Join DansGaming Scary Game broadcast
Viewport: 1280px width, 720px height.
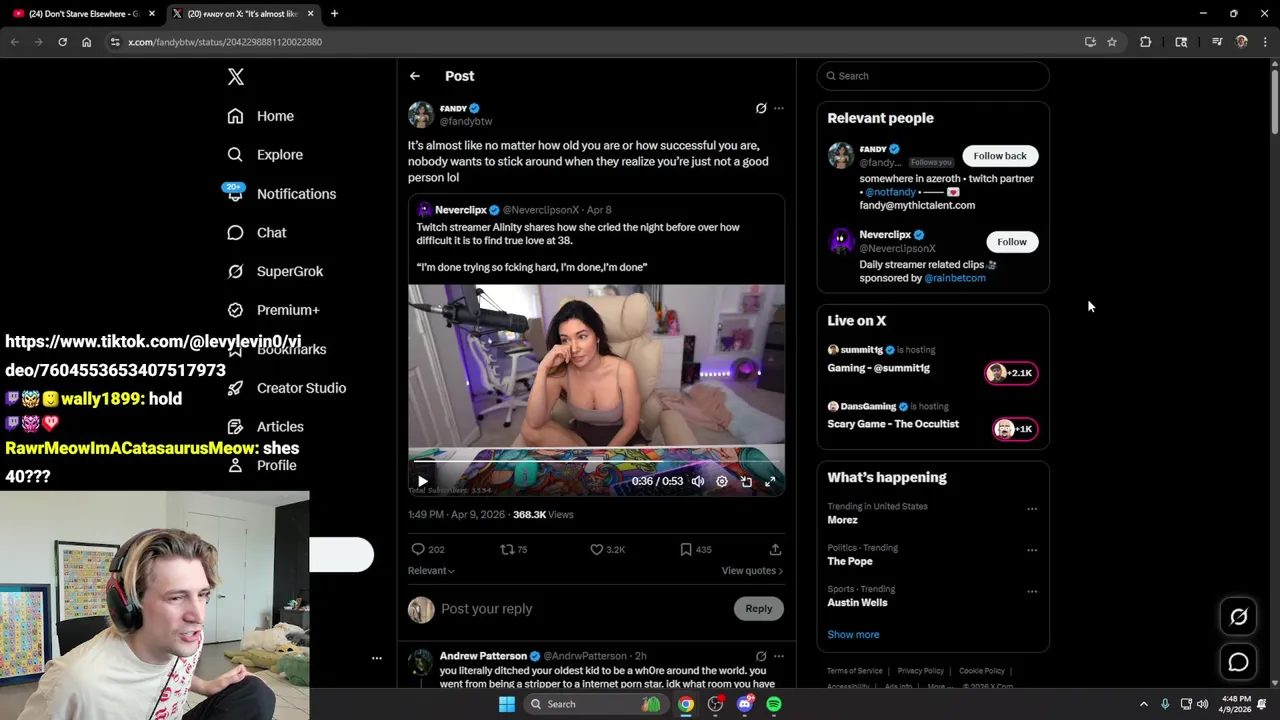coord(1015,429)
